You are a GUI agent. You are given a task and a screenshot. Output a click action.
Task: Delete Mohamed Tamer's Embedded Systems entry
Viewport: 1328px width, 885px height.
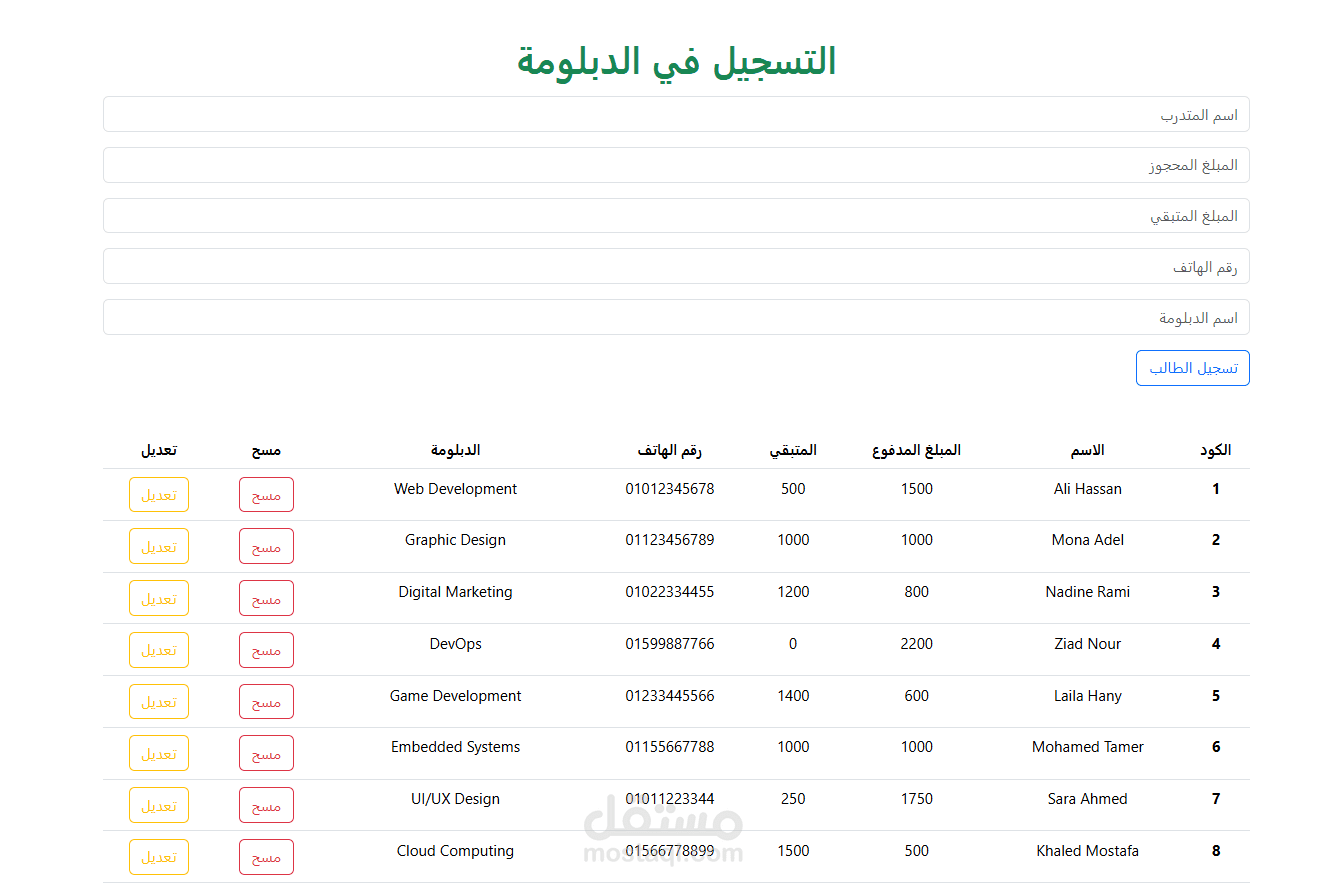tap(266, 753)
